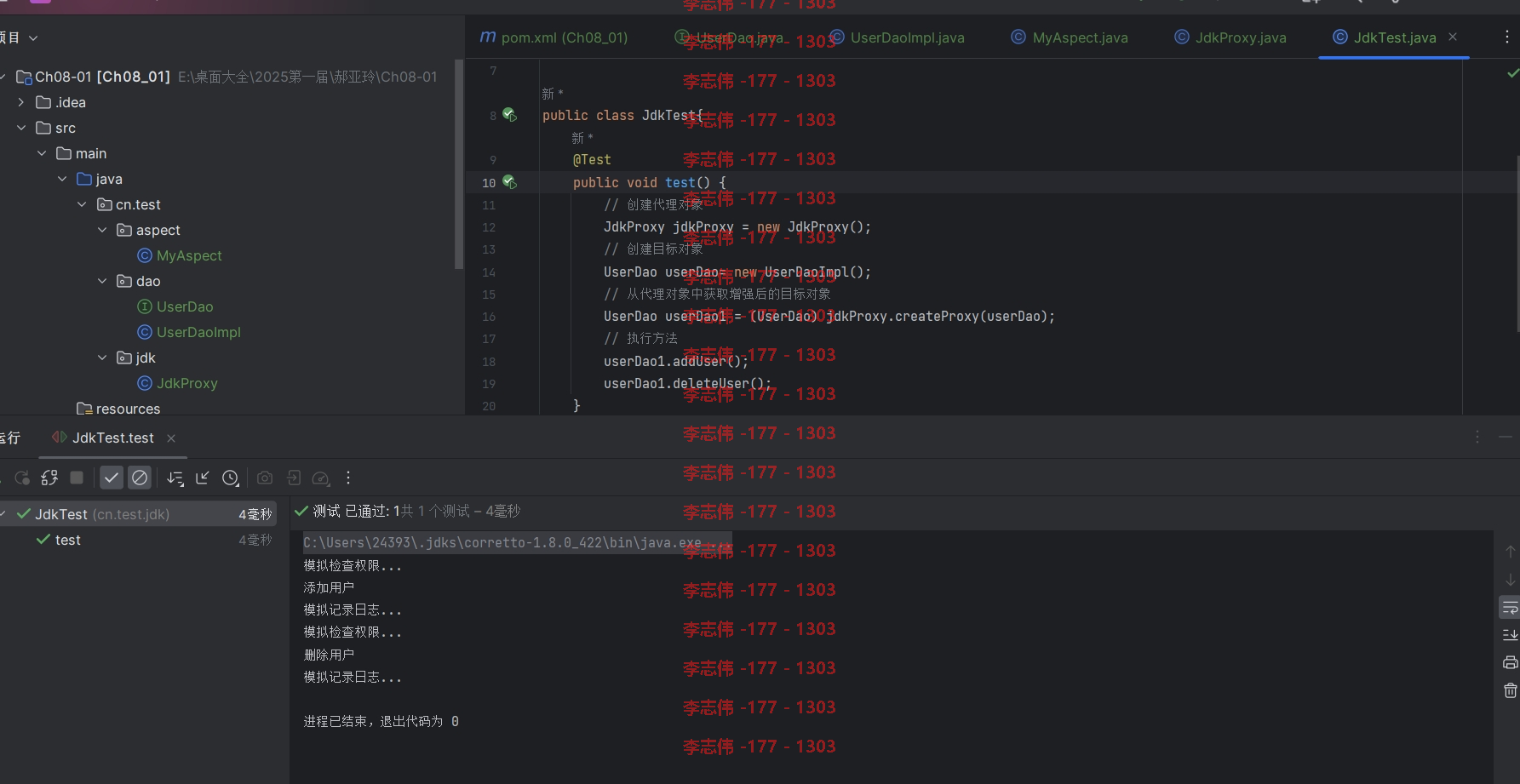
Task: Click the console scroll down arrow icon
Action: click(x=1510, y=579)
